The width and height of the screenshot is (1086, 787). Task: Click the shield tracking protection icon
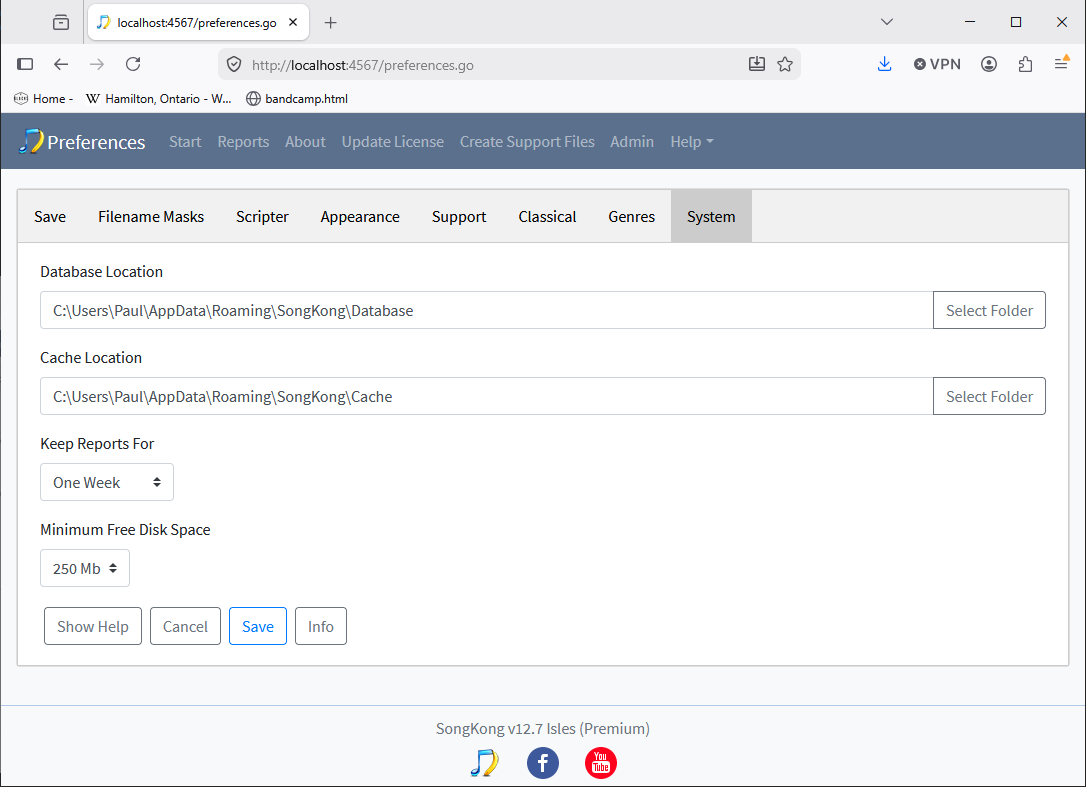click(x=234, y=64)
